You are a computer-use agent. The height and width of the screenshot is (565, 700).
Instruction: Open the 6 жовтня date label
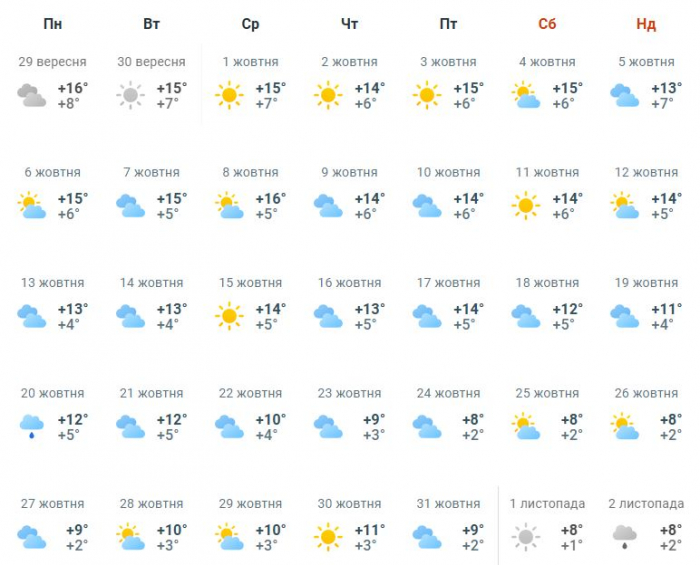pyautogui.click(x=53, y=173)
